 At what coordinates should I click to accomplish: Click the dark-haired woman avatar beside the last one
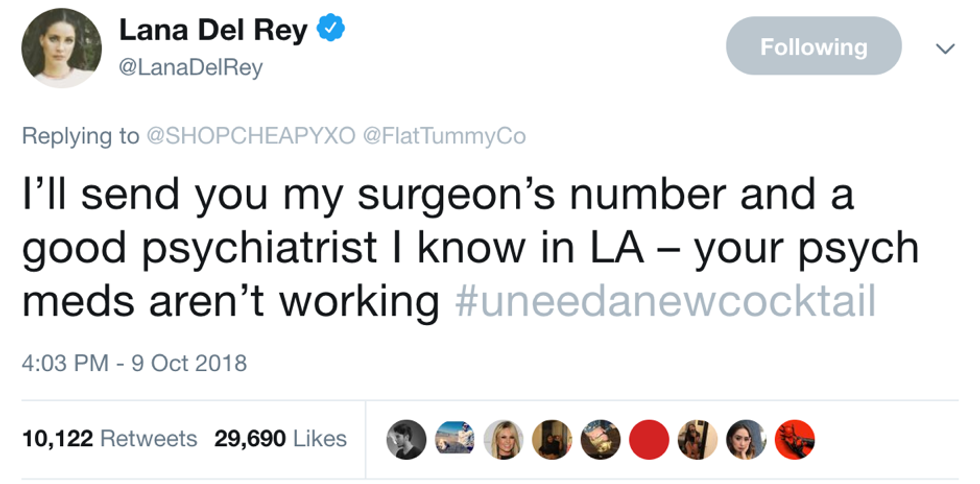(x=746, y=438)
